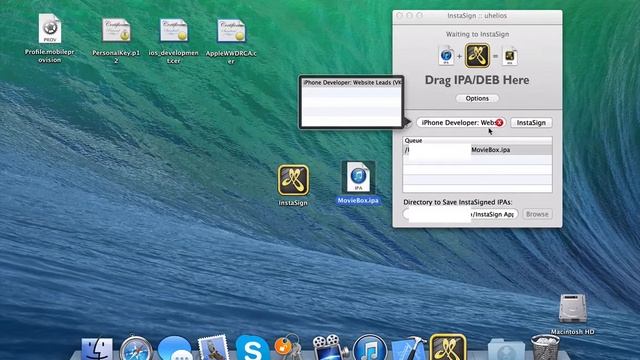Click Drag IPA/DEB Here drop area

pyautogui.click(x=477, y=80)
